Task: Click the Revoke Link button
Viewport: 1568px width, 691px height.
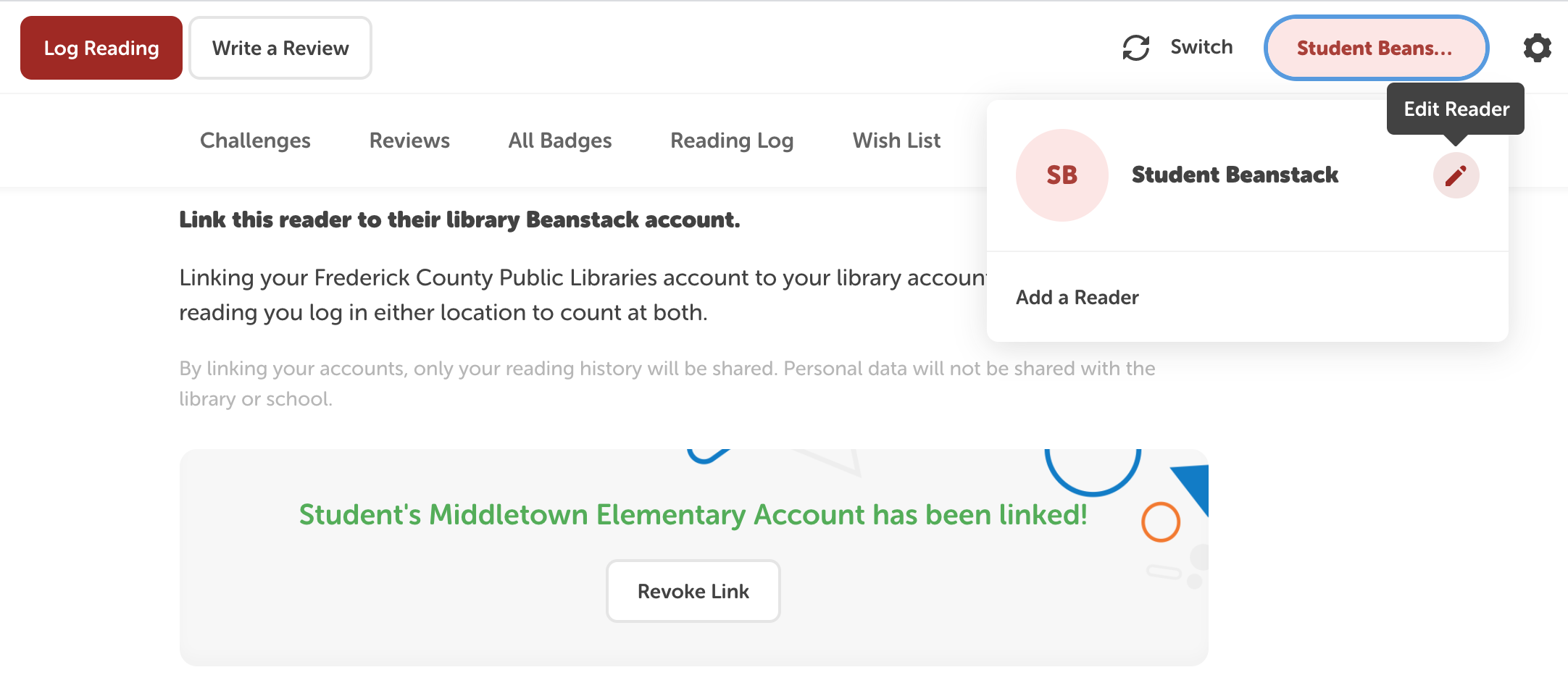Action: click(693, 591)
